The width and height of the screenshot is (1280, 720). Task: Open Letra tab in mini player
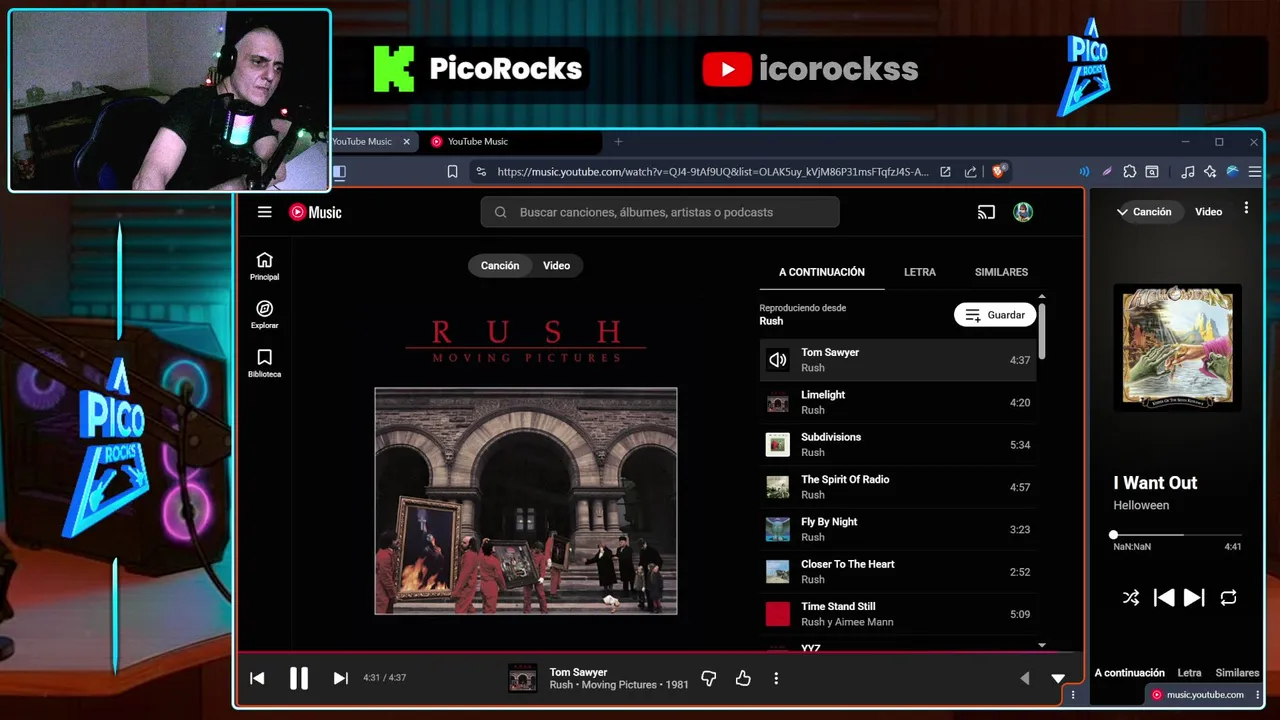tap(1189, 673)
